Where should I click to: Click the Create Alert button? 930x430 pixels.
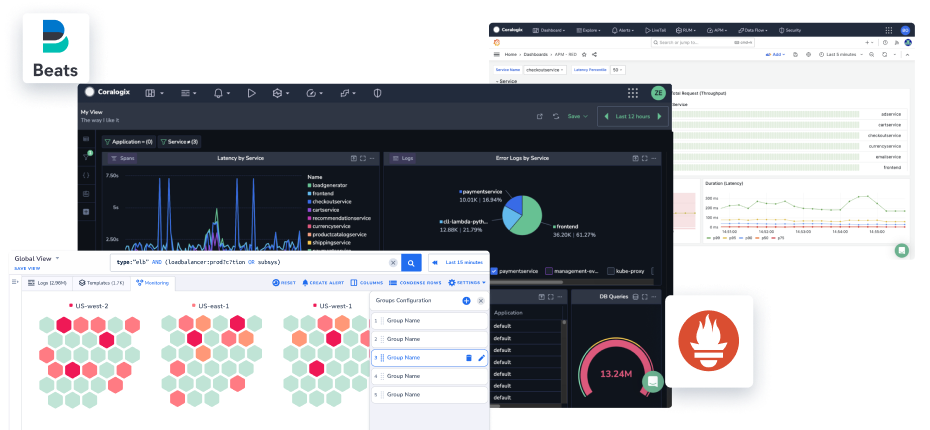click(323, 283)
